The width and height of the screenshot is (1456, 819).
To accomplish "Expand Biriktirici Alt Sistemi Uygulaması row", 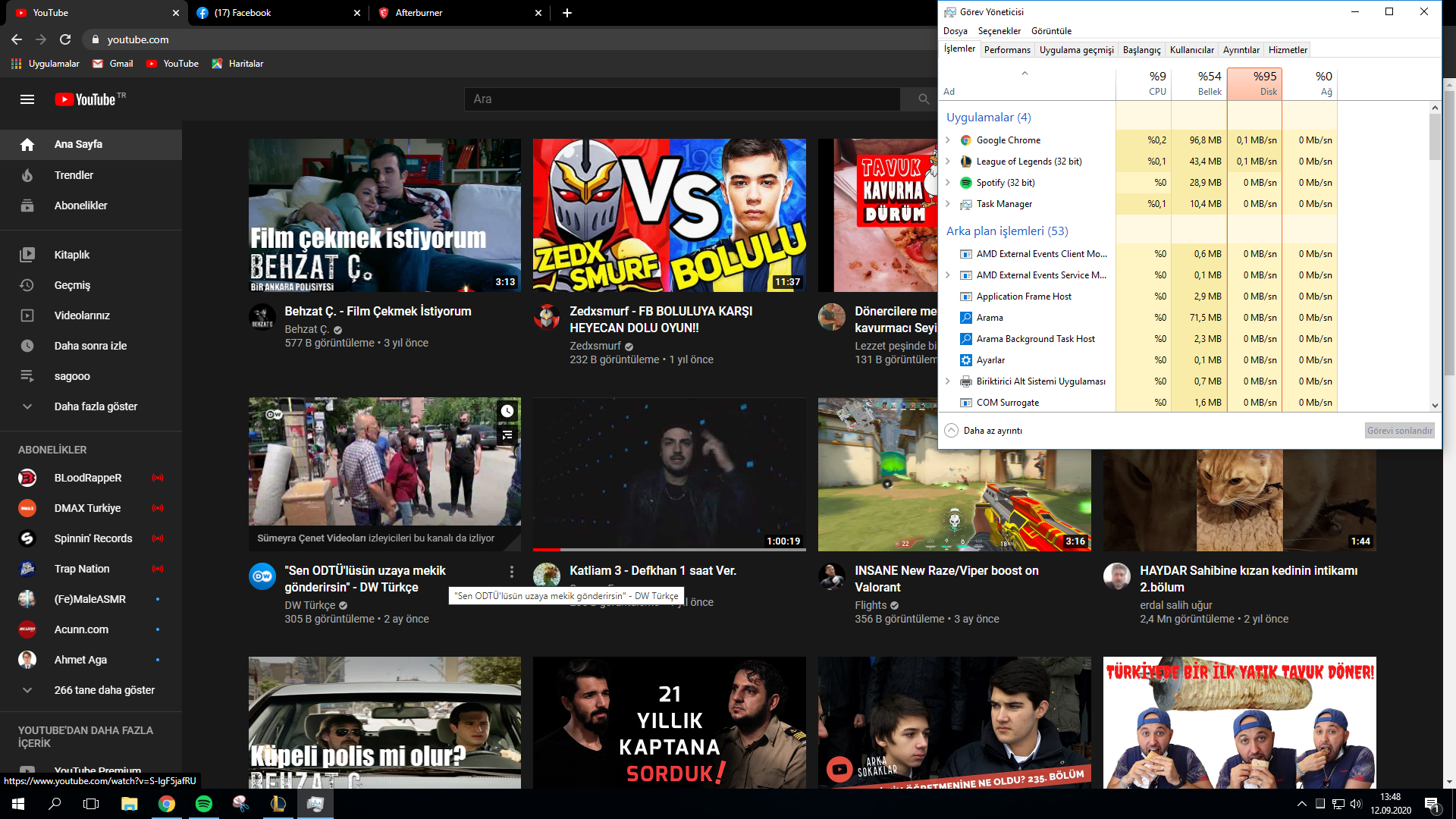I will 947,381.
